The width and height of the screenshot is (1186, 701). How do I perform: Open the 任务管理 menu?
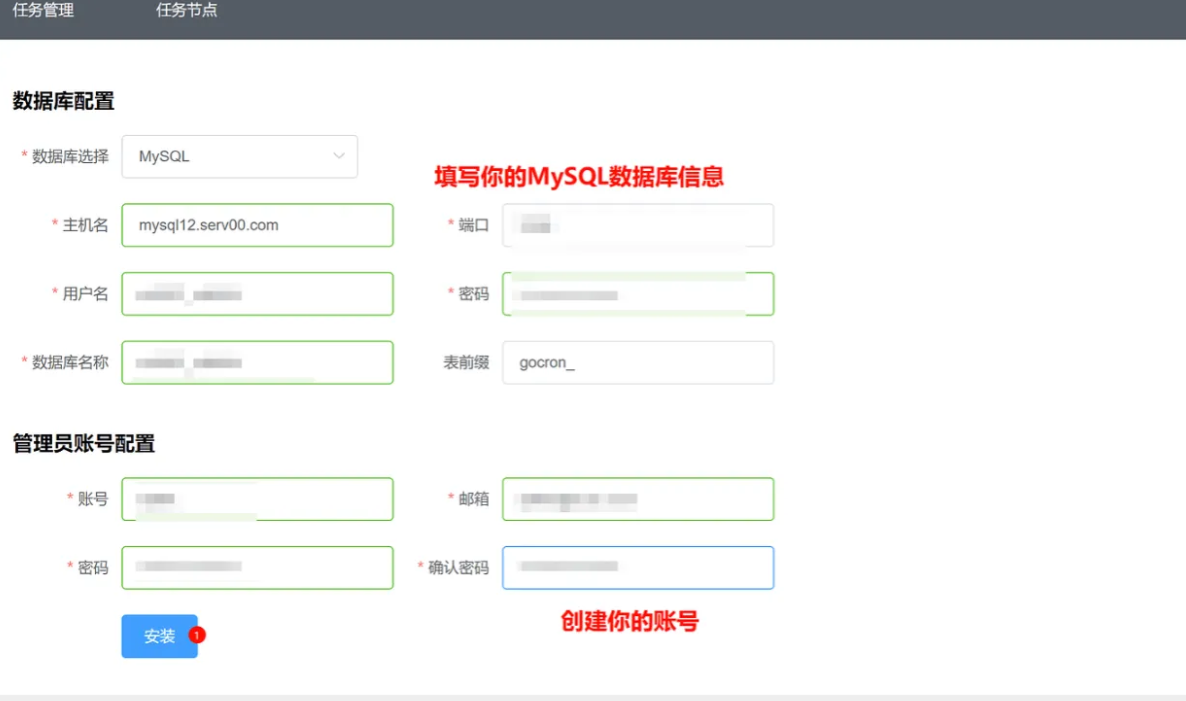(43, 11)
